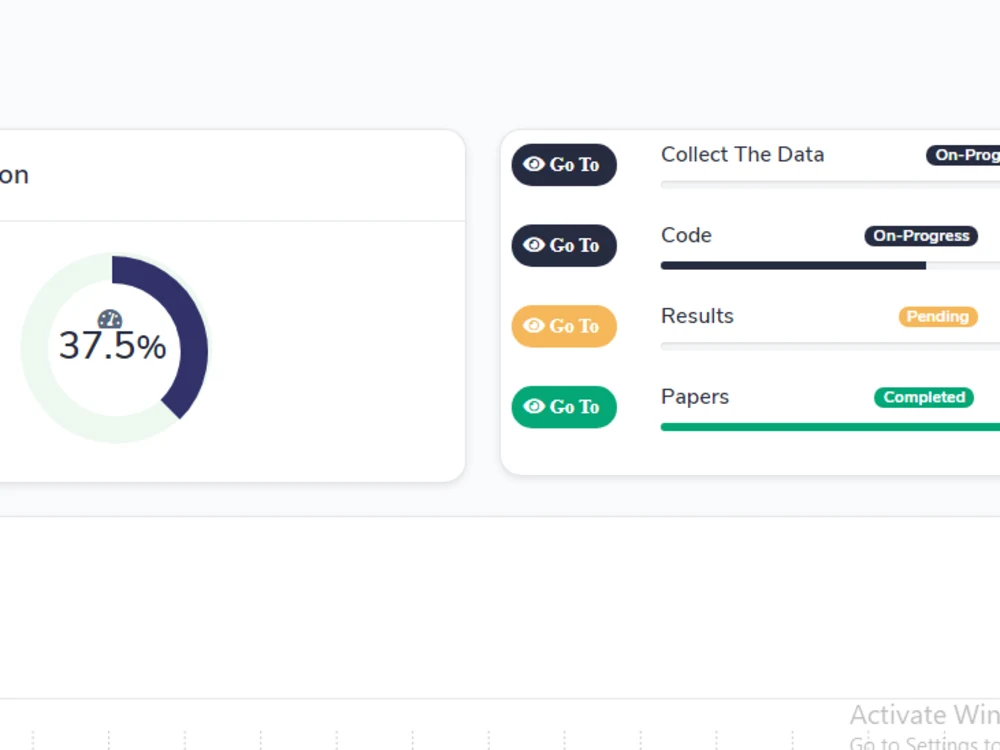This screenshot has width=1000, height=750.
Task: Toggle visibility for the Collect The Data task
Action: (564, 165)
